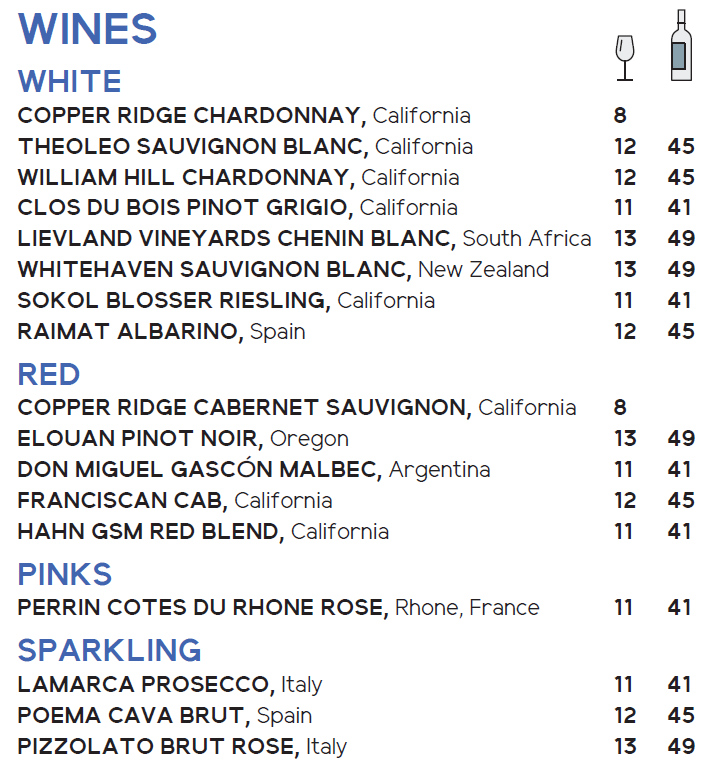
Task: Click the wine bottle icon
Action: (x=681, y=46)
